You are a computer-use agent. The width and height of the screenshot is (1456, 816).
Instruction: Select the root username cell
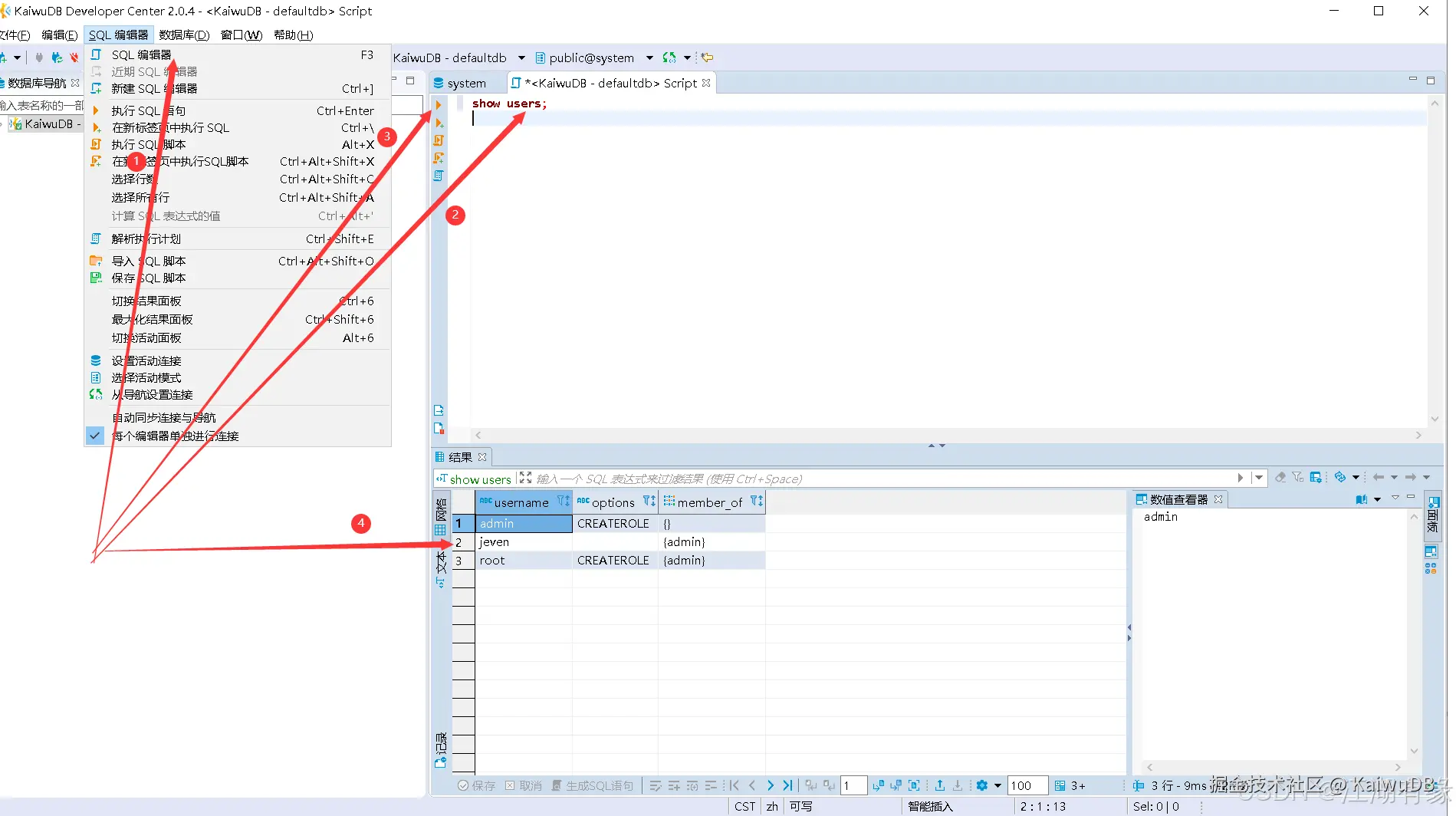pyautogui.click(x=524, y=560)
